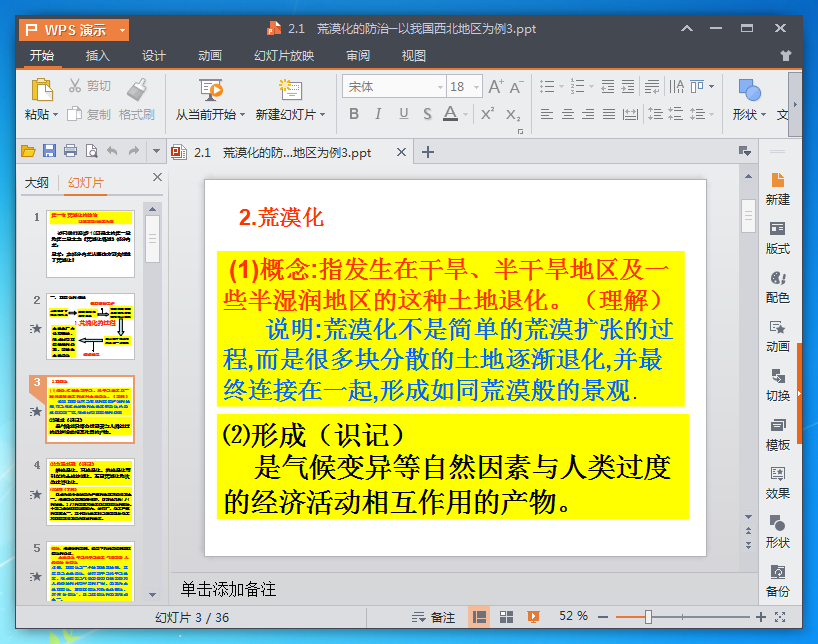
Task: Select slide 4 thumbnail
Action: click(90, 492)
